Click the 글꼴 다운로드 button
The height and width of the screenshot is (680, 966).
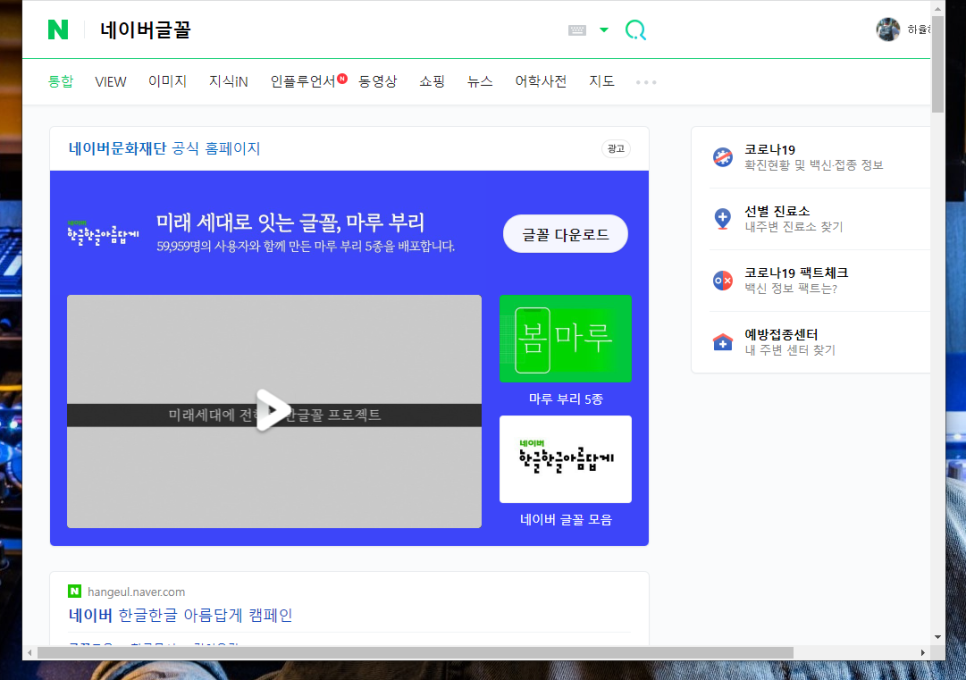[566, 234]
